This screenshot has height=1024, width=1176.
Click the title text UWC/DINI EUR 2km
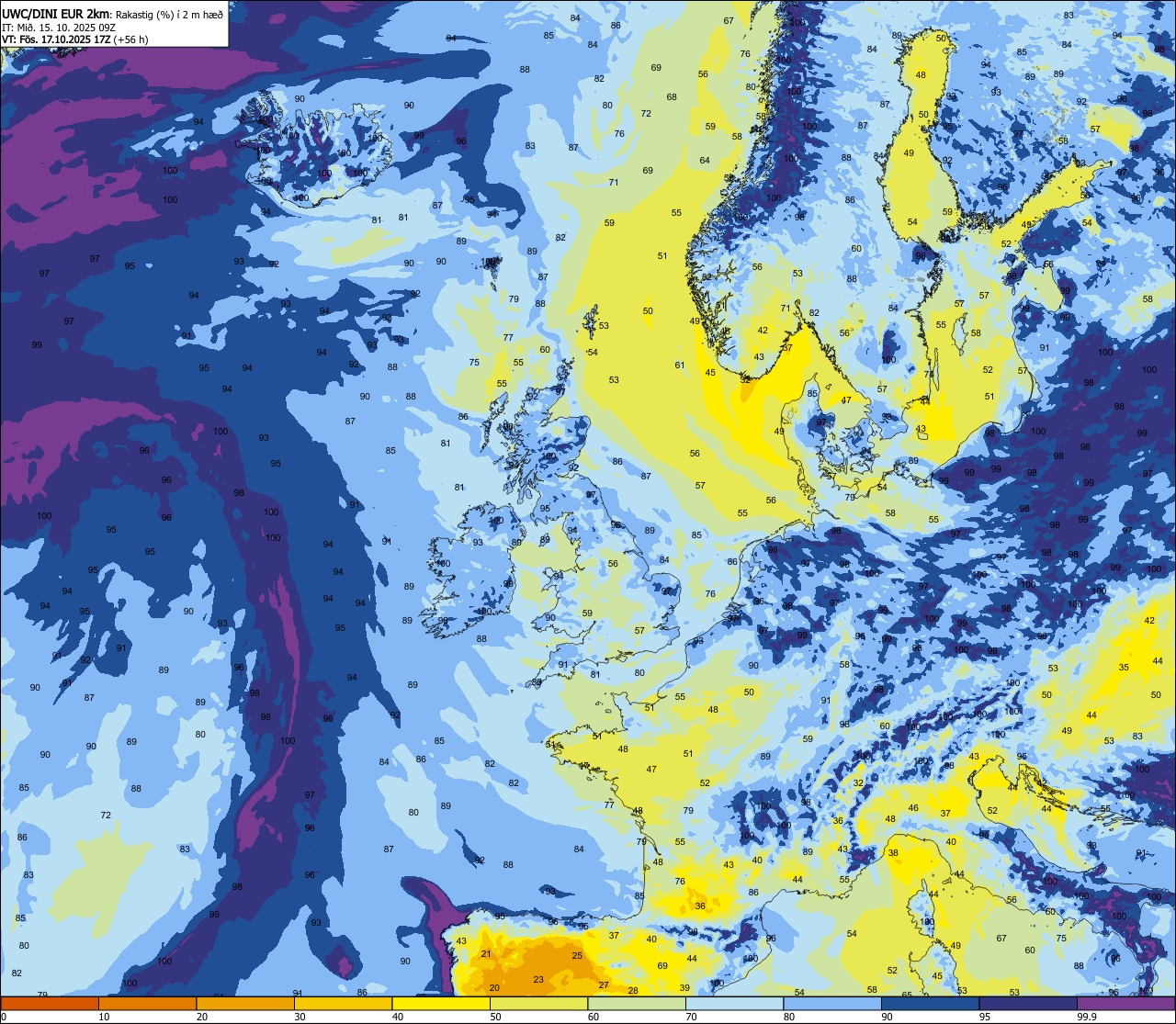point(56,15)
